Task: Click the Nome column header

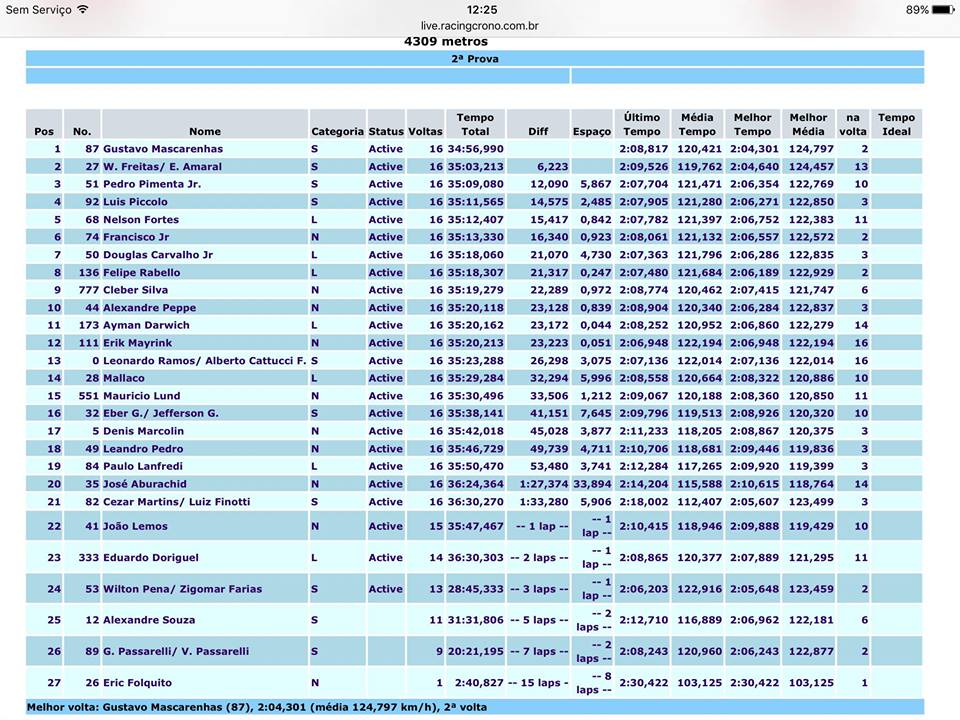Action: pos(205,131)
